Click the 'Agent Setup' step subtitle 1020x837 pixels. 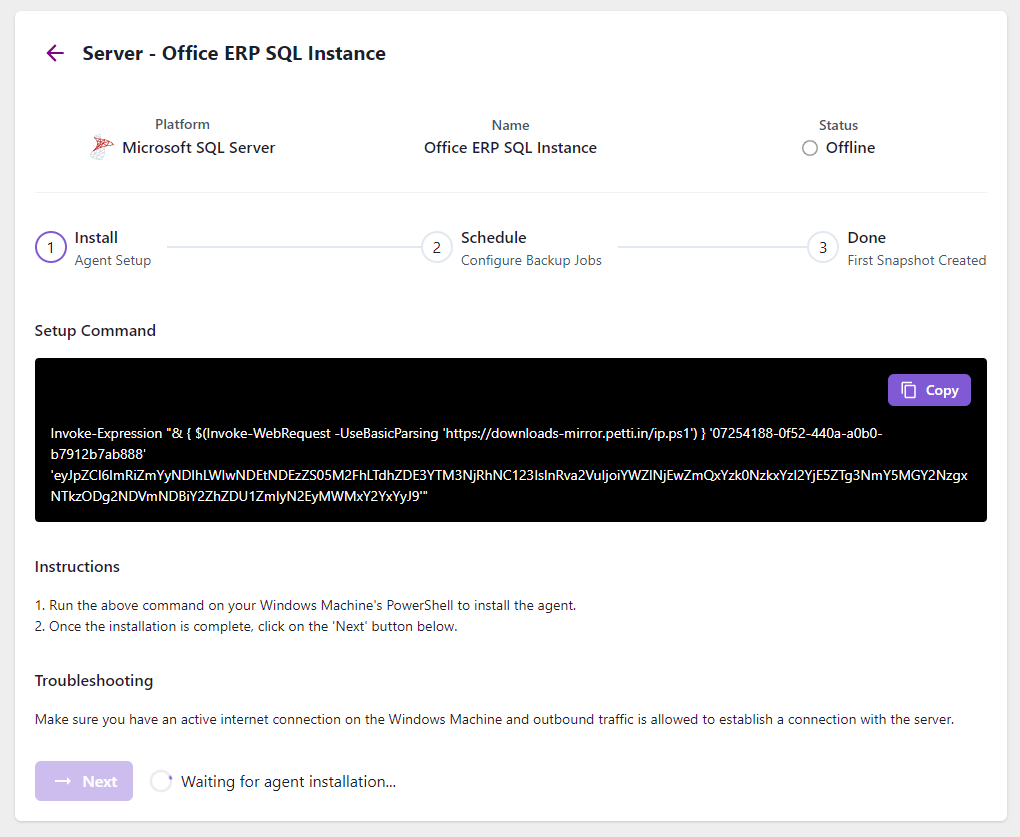coord(113,260)
